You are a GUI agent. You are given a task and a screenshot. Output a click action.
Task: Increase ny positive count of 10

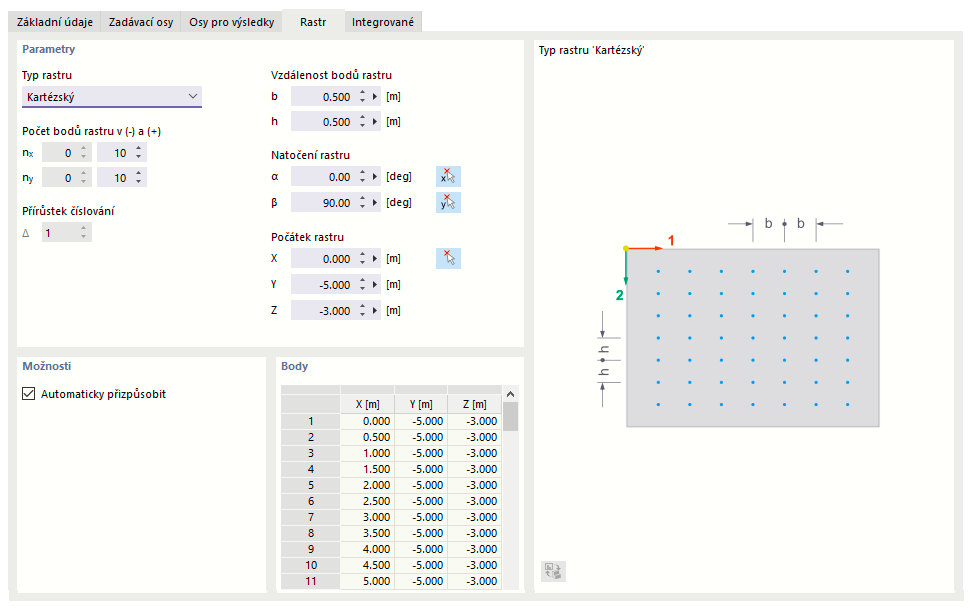tap(139, 173)
